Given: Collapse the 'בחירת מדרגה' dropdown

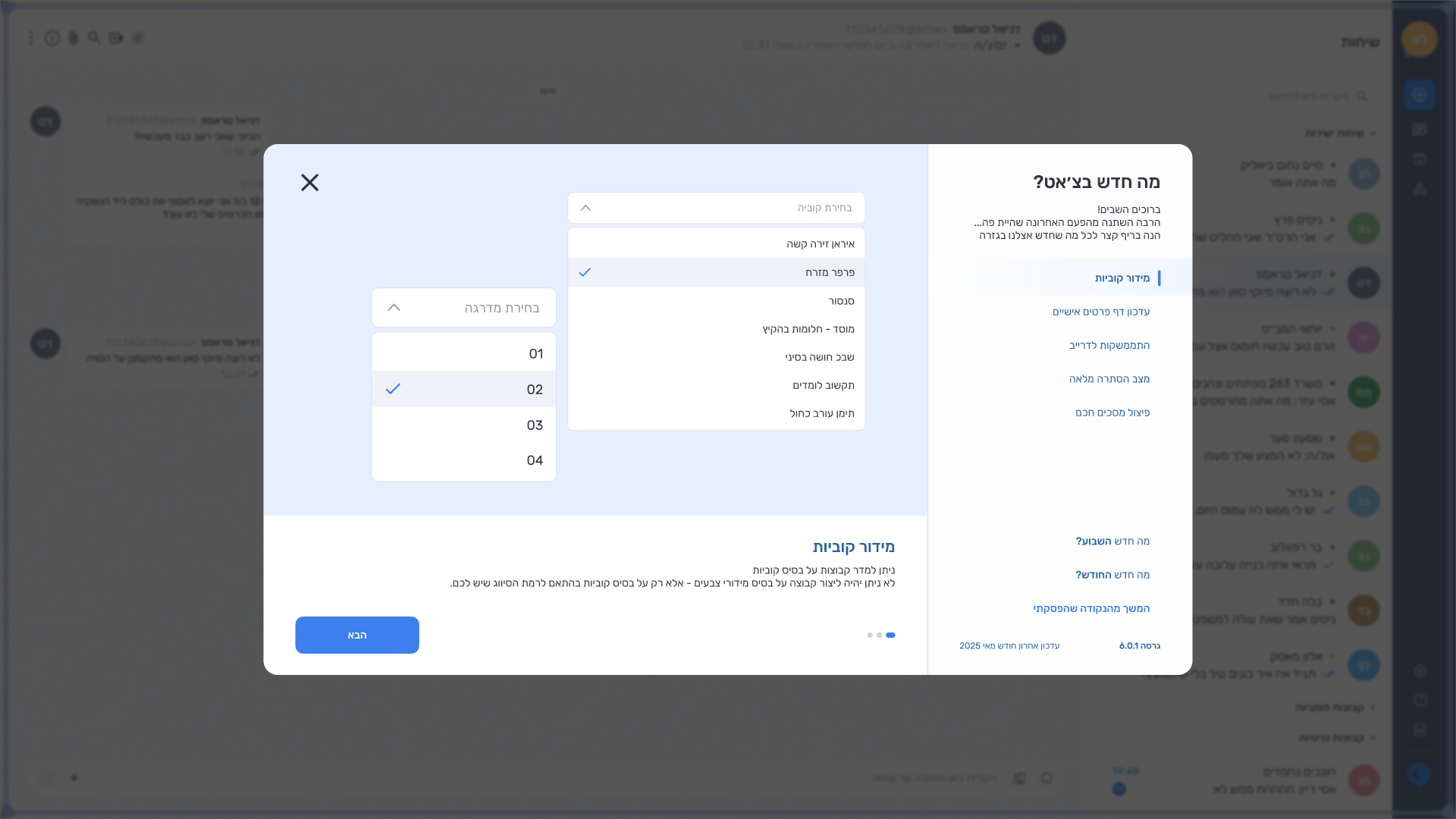Looking at the screenshot, I should tap(394, 308).
